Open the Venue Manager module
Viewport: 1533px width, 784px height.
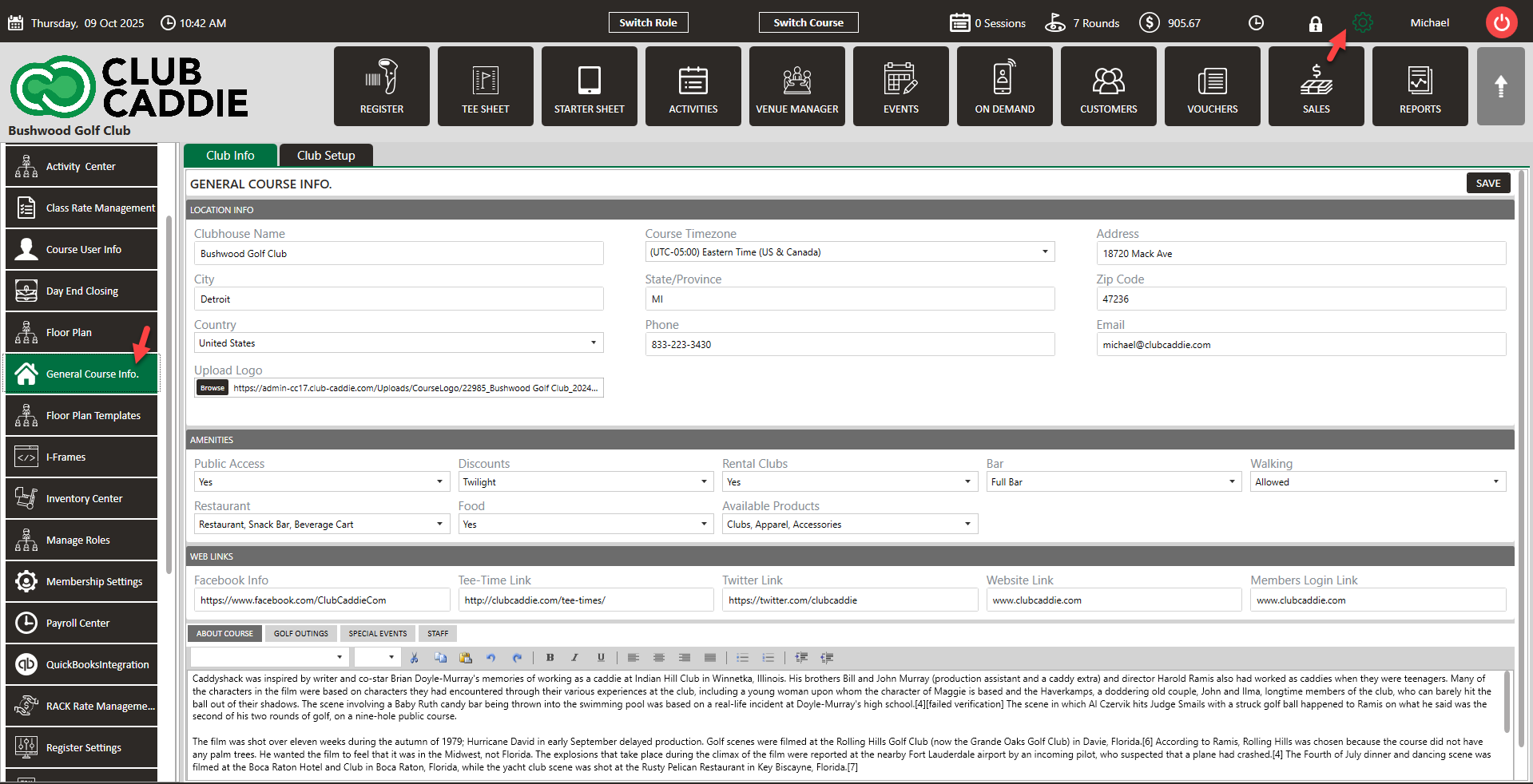tap(796, 86)
